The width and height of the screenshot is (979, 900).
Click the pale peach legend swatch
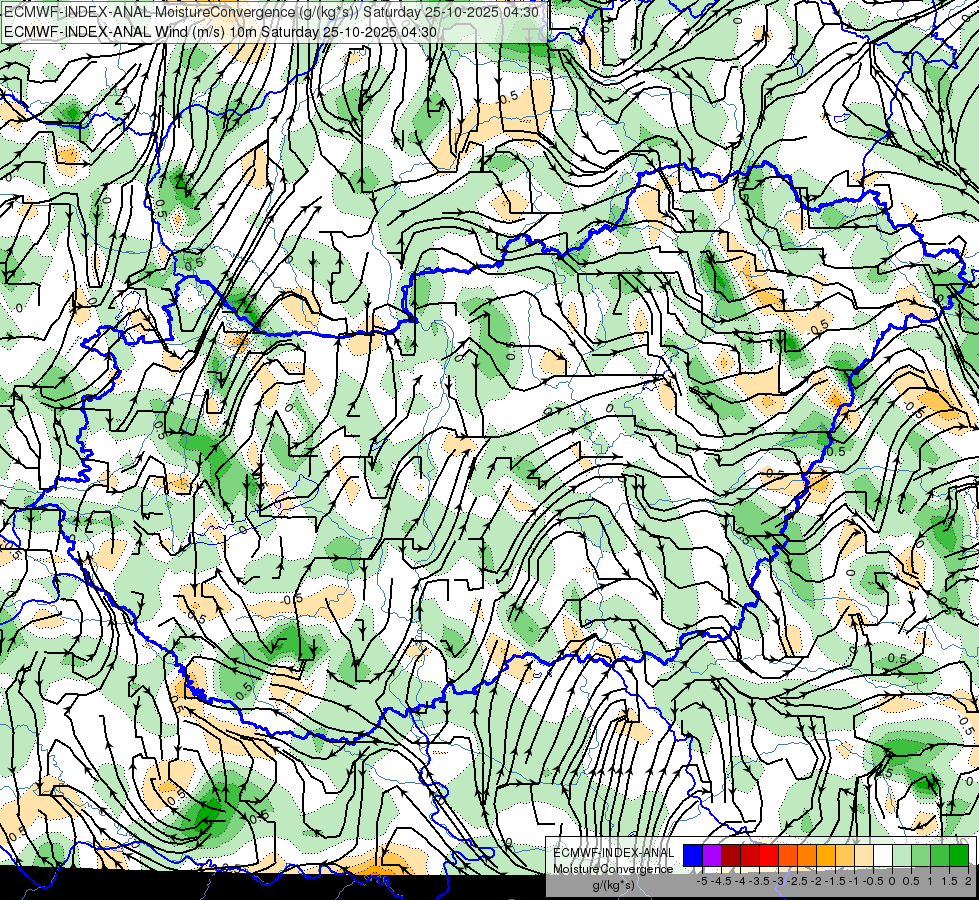[864, 855]
